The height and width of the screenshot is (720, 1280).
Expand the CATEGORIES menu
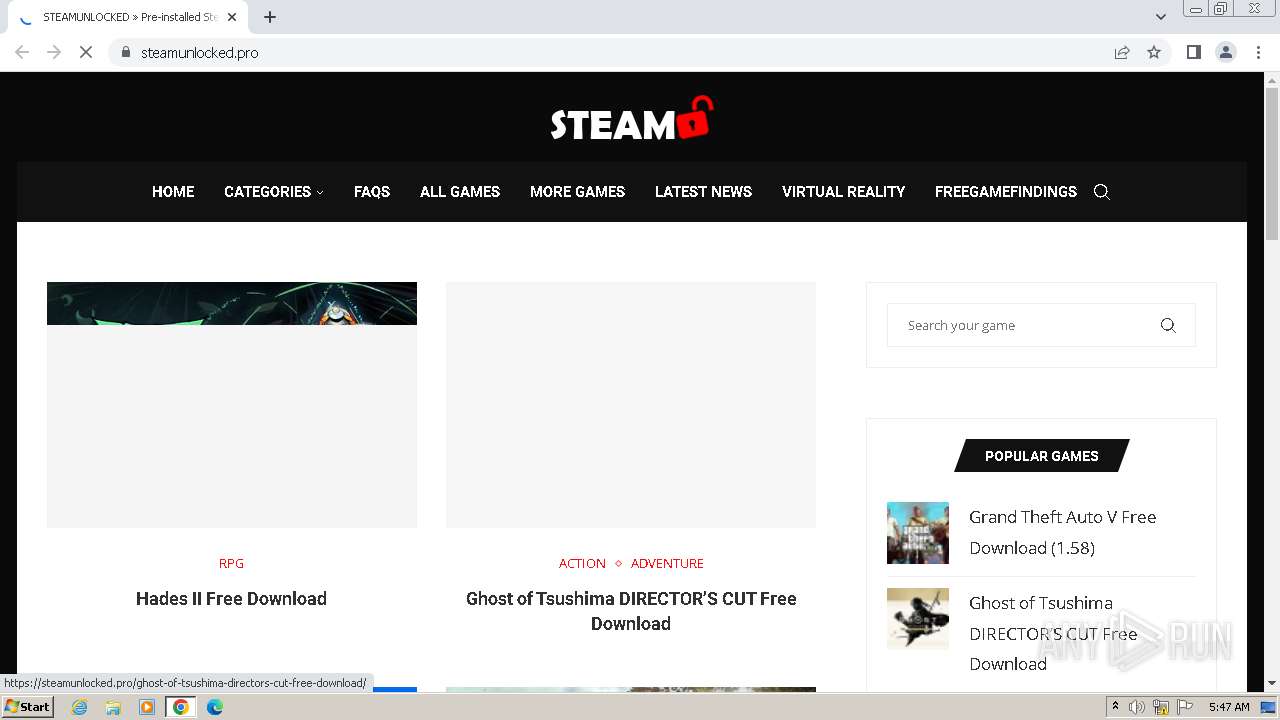(x=273, y=192)
